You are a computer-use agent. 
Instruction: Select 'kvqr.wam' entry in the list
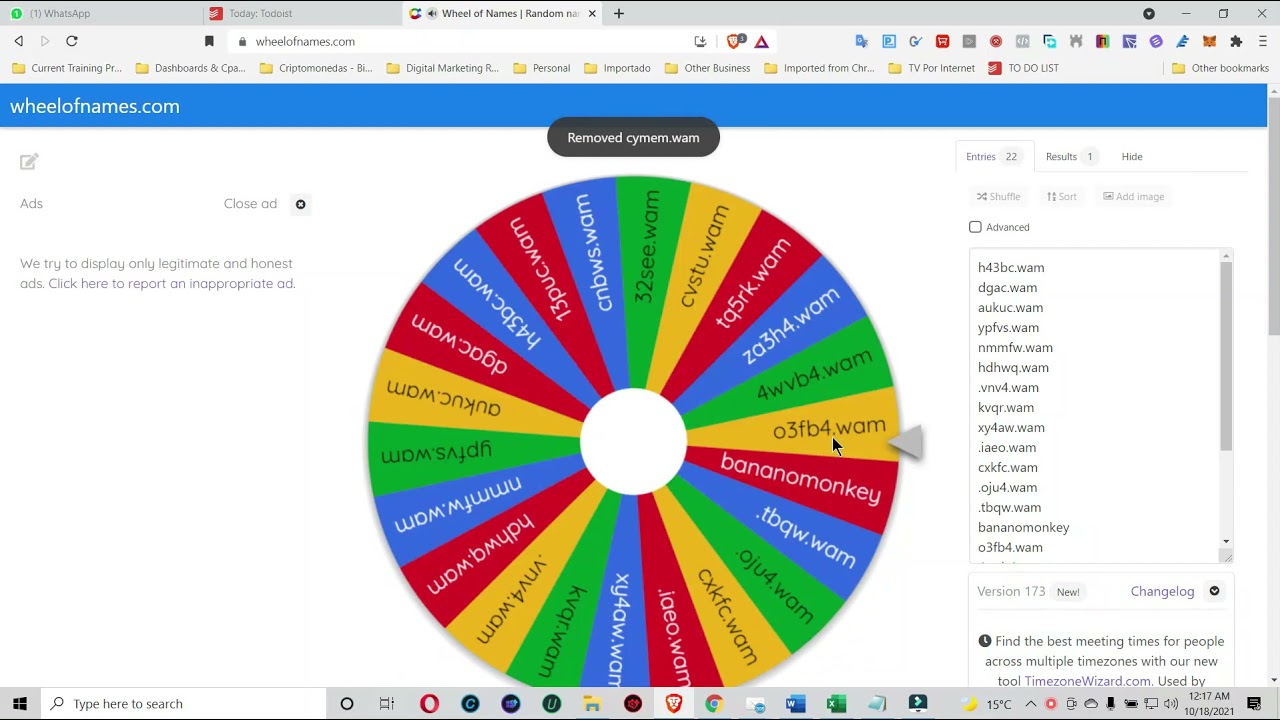[x=1006, y=408]
